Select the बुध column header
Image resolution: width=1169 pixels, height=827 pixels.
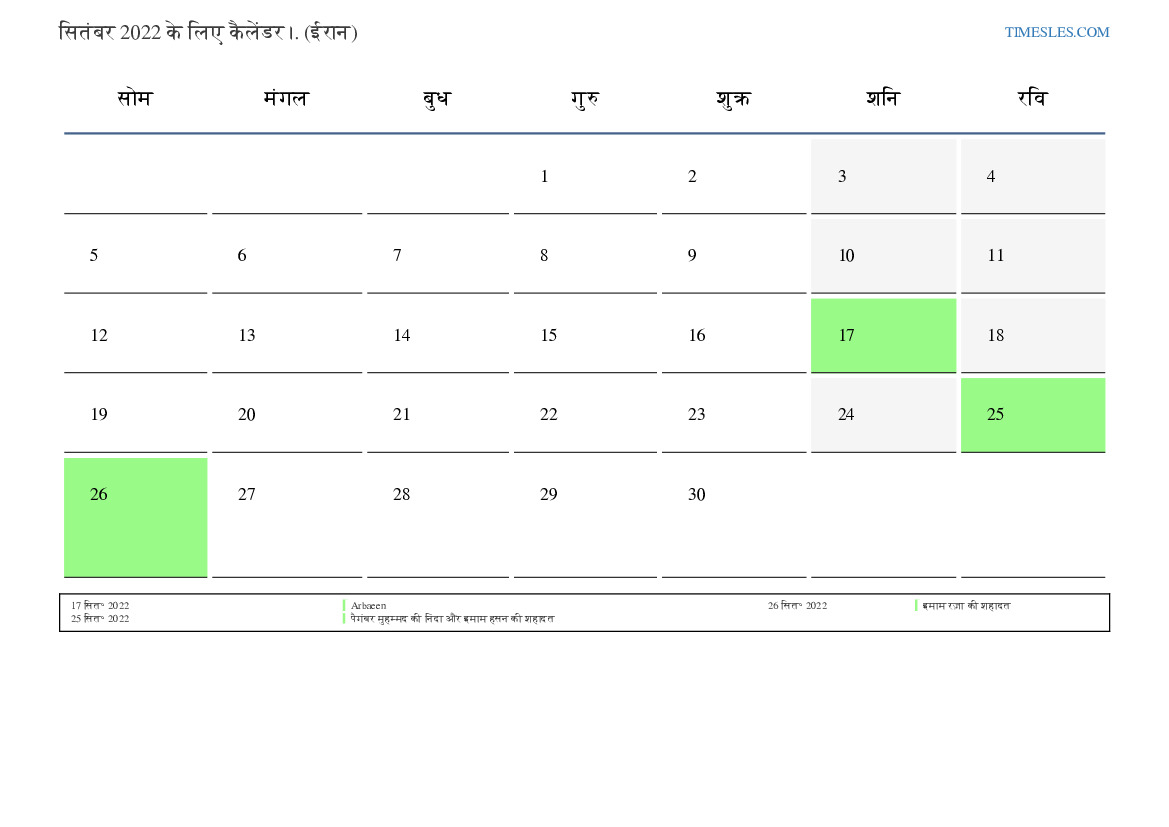pos(437,99)
